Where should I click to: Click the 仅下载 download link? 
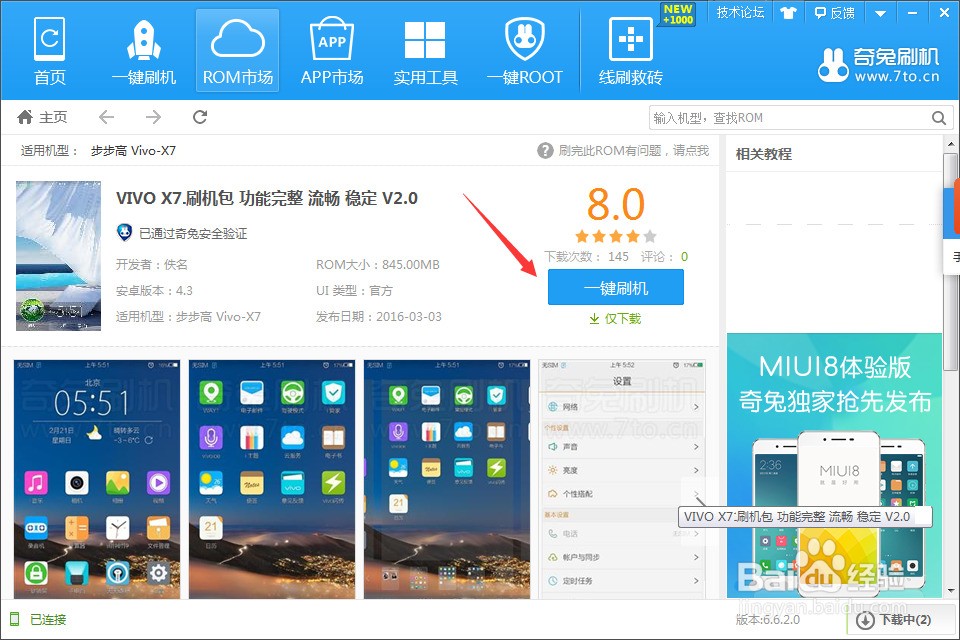(615, 318)
